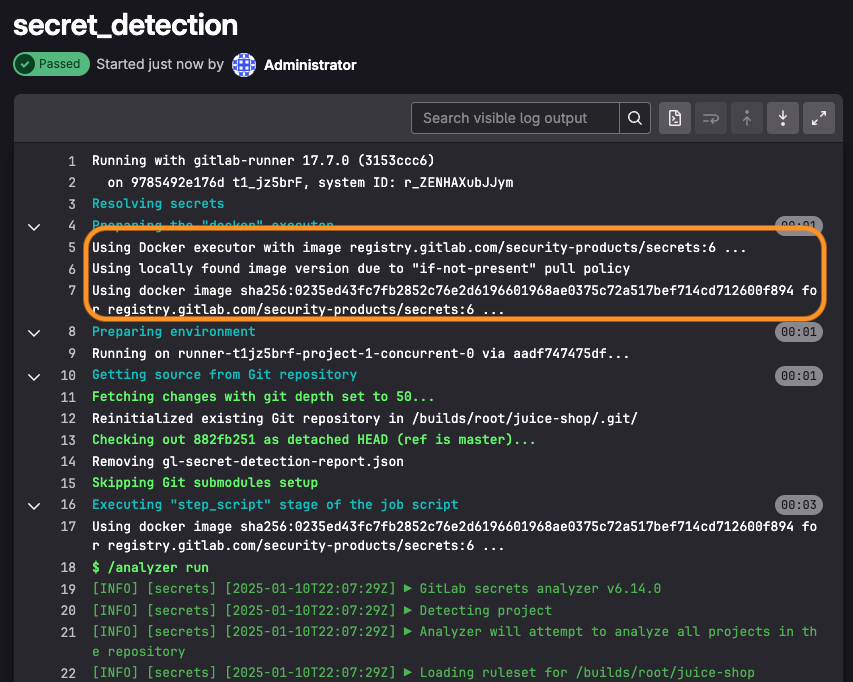Open the raw job log icon
Image resolution: width=853 pixels, height=682 pixels.
tap(675, 118)
